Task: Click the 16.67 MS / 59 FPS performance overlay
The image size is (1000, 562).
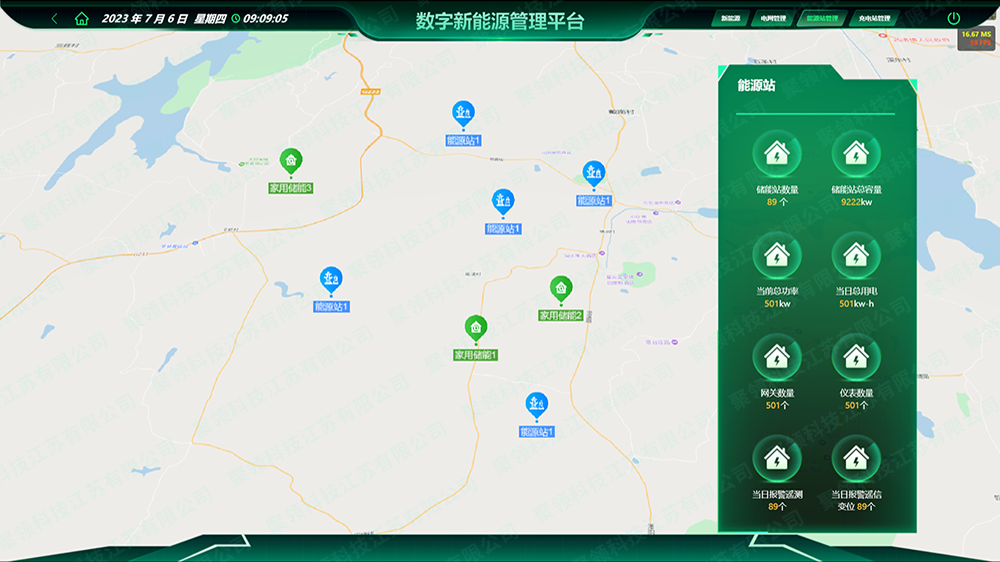Action: (976, 38)
